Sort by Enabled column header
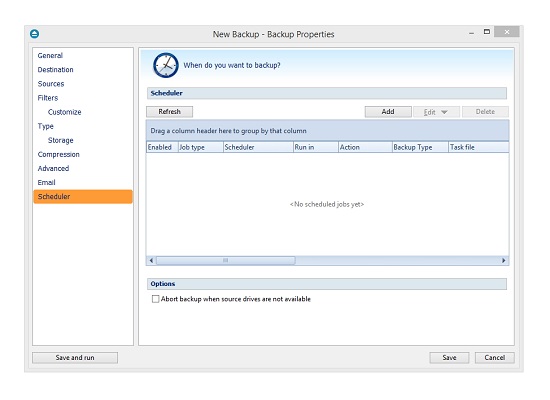The image size is (550, 400). point(162,147)
